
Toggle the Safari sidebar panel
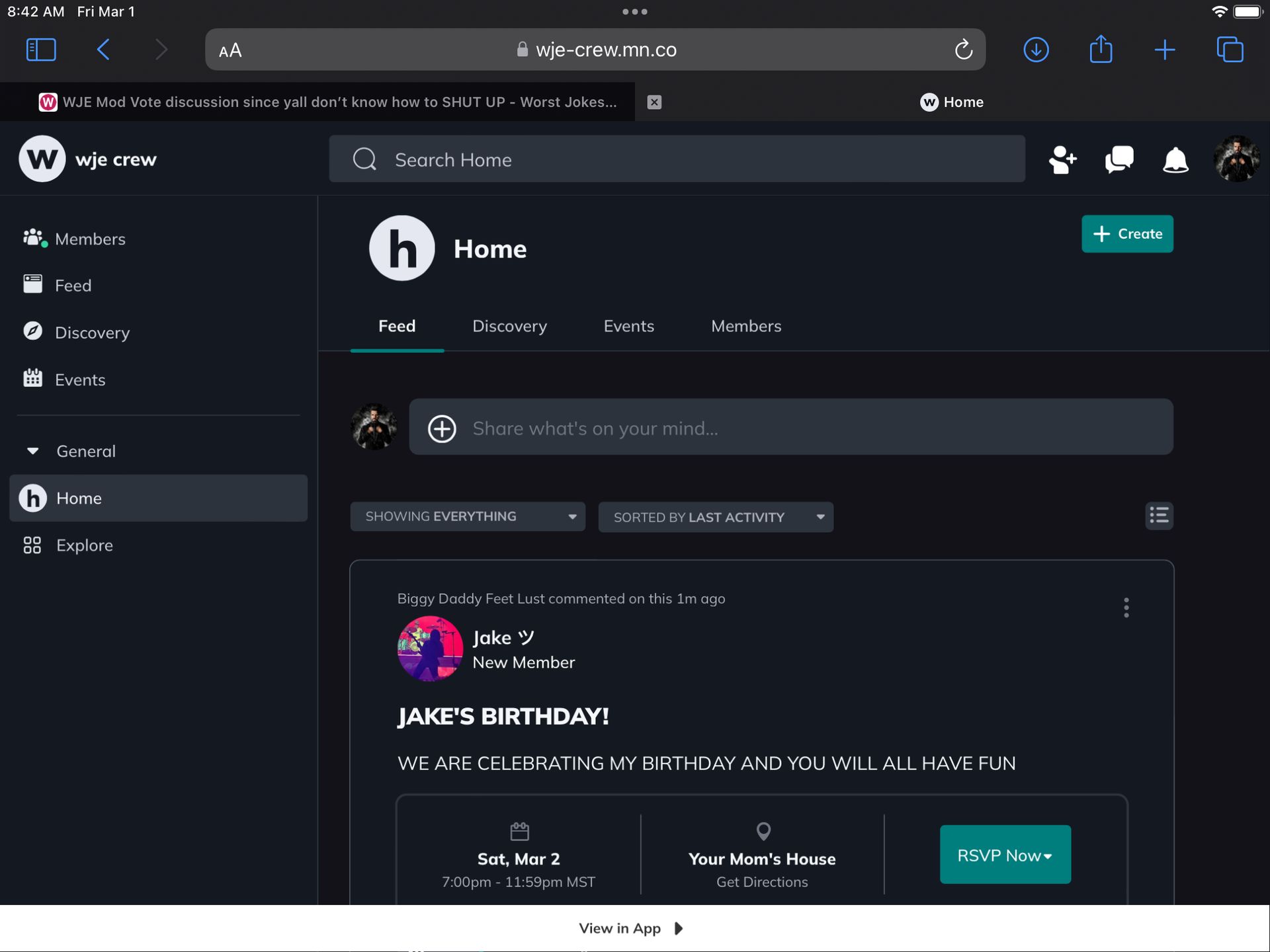pyautogui.click(x=41, y=50)
